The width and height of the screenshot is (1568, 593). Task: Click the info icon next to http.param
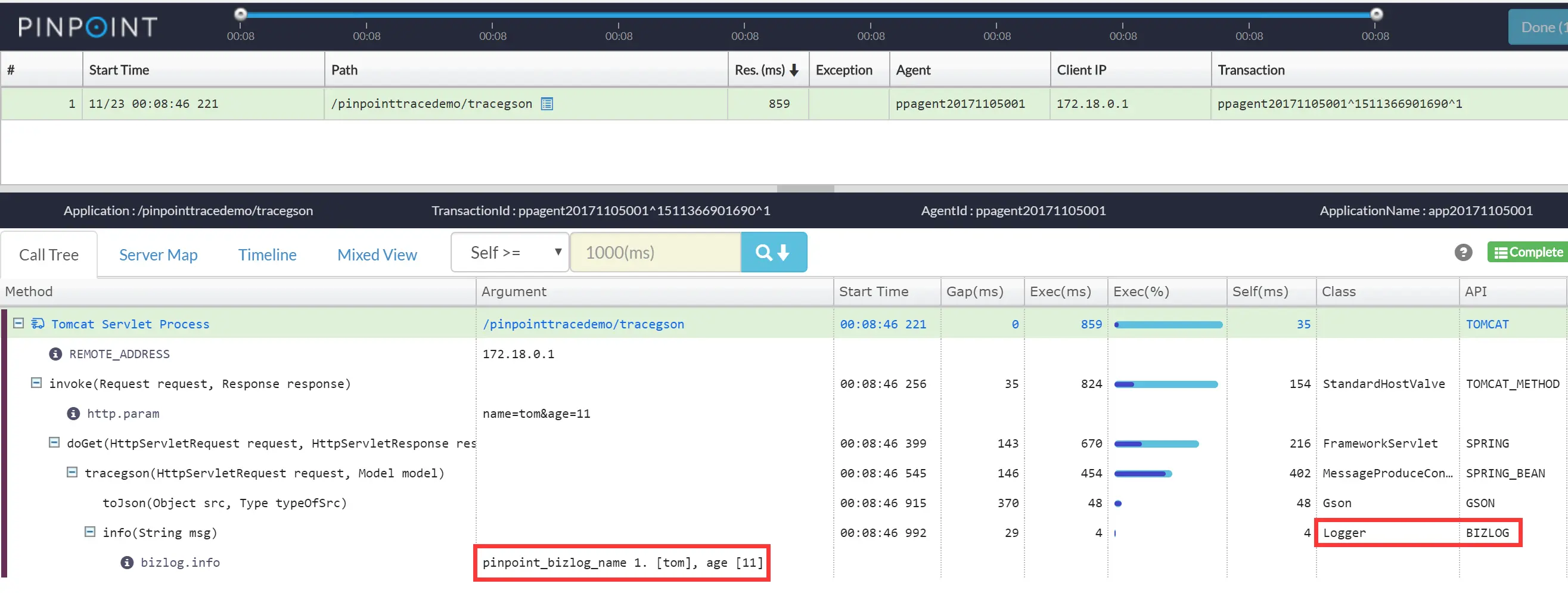point(73,414)
